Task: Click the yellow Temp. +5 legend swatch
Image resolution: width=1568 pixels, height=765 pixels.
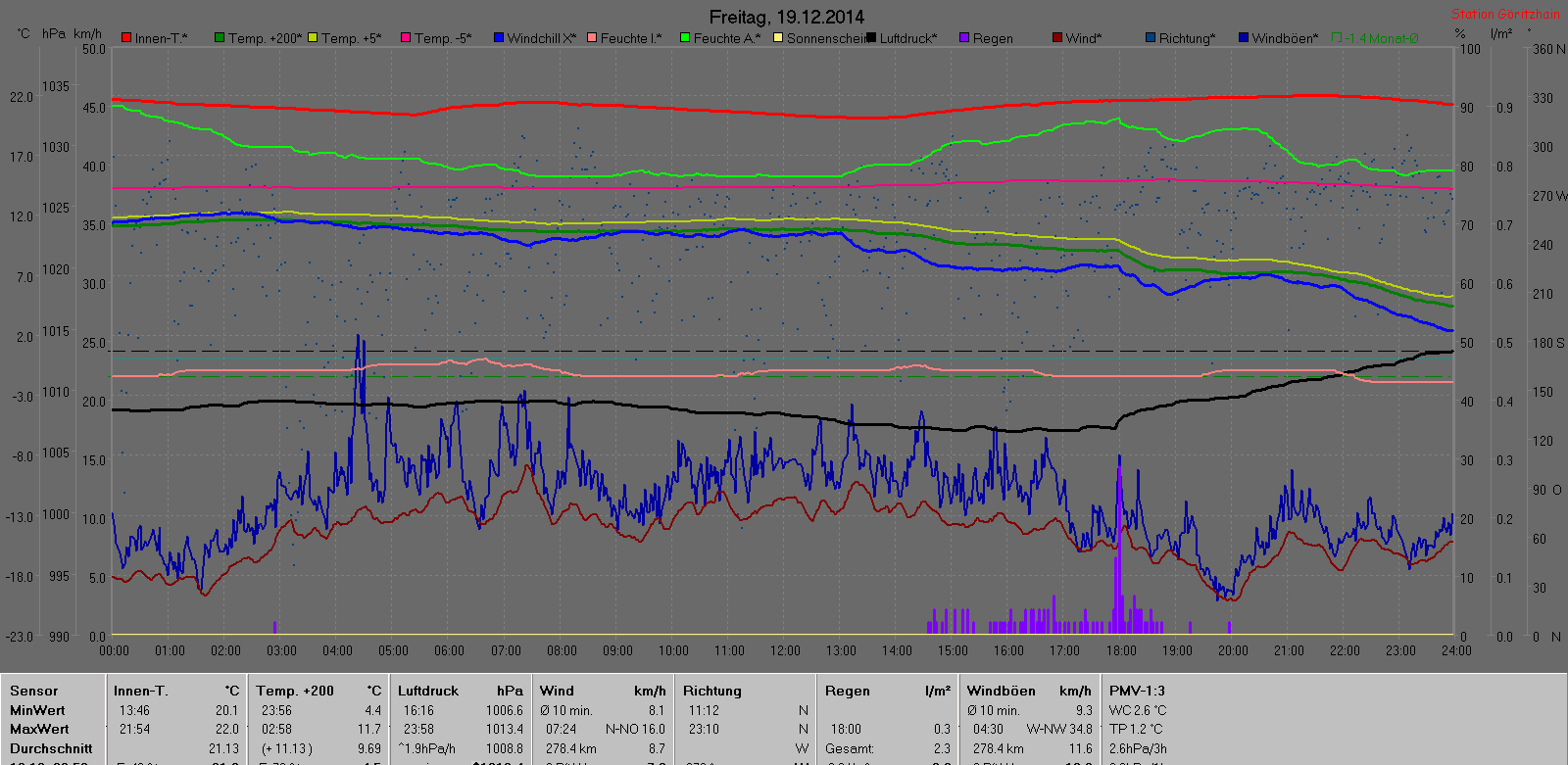Action: tap(313, 38)
